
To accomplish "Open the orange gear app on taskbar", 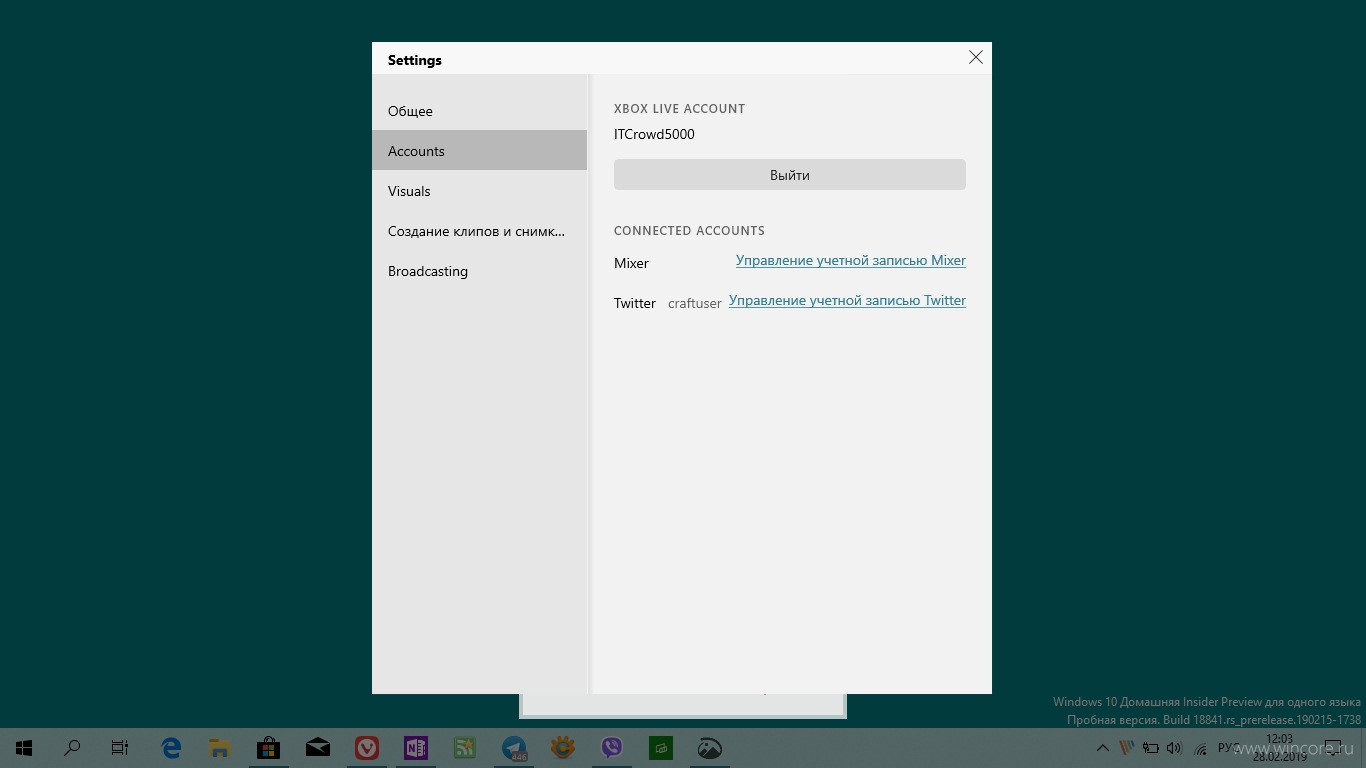I will tap(563, 748).
